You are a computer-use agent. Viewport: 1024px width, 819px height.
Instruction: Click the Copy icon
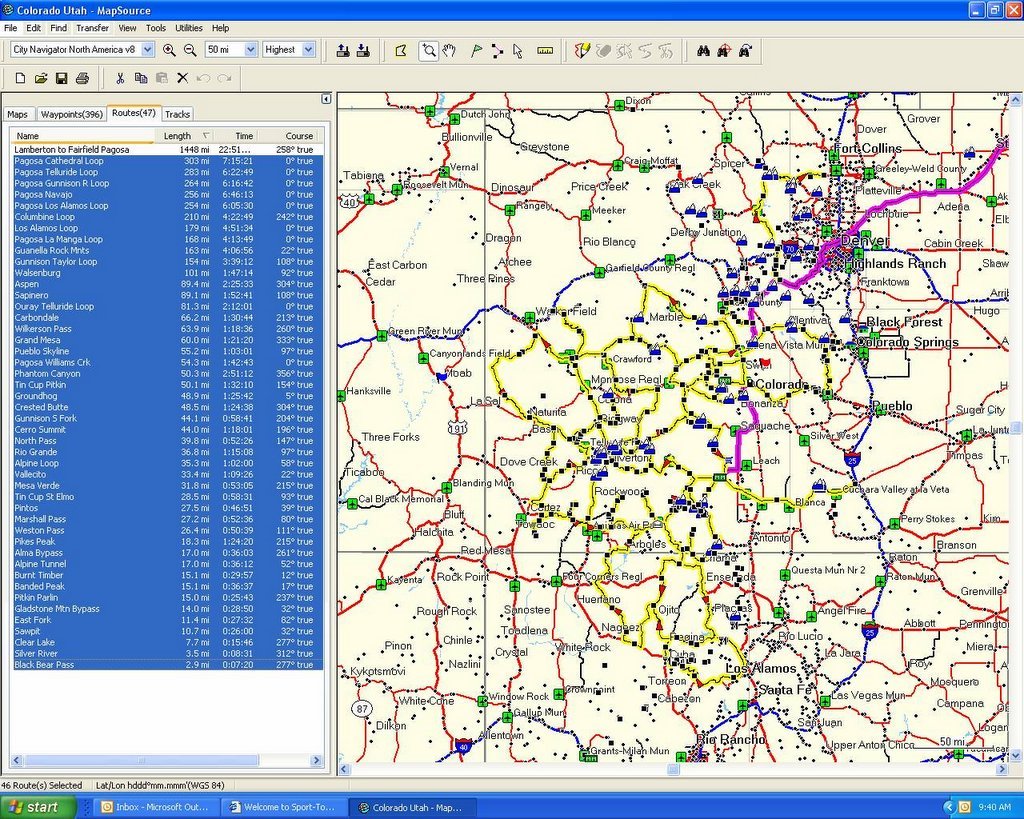click(140, 78)
